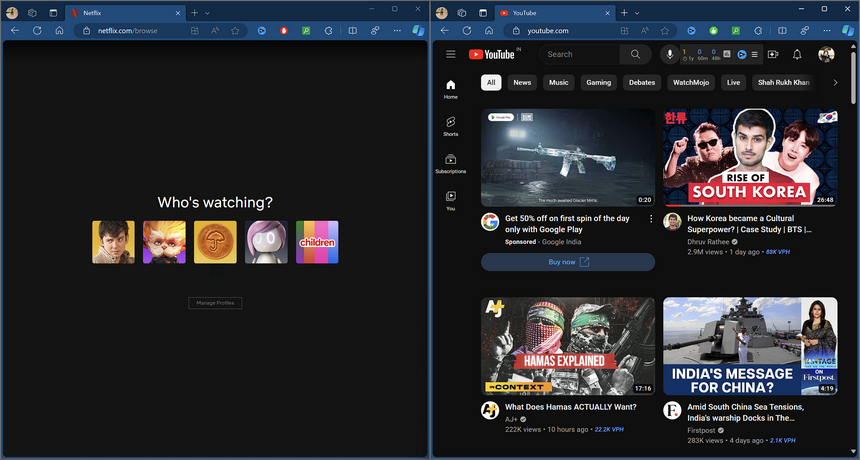Choose the children Netflix profile
The image size is (860, 460).
point(317,242)
